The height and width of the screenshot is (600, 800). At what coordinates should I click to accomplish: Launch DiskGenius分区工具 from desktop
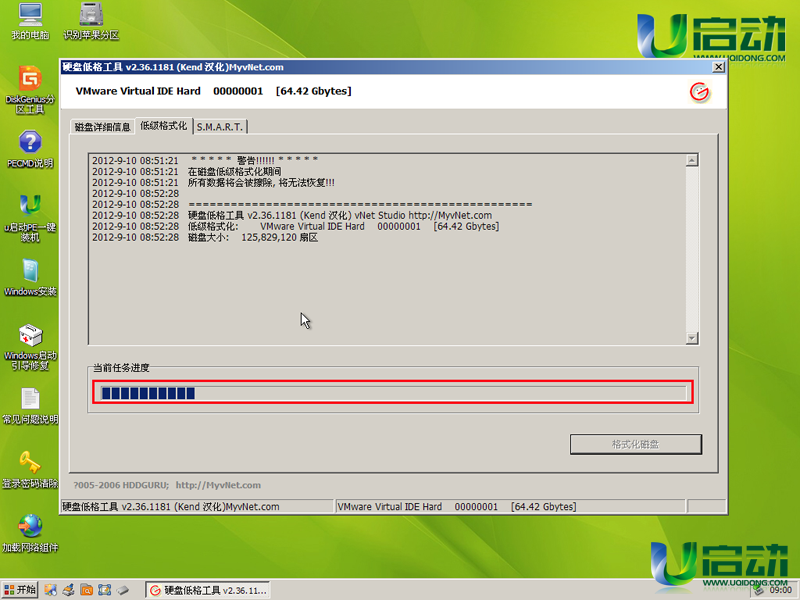pos(30,90)
